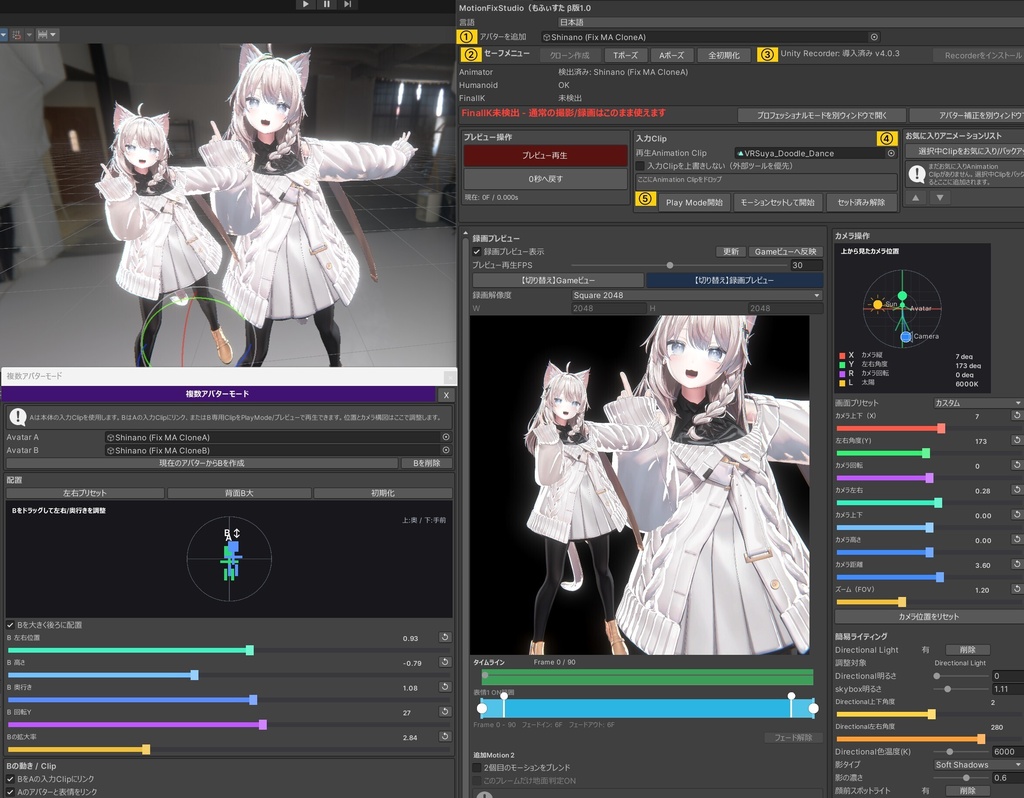
Task: Click the 現在のアバターからBを作成 button
Action: coord(202,463)
